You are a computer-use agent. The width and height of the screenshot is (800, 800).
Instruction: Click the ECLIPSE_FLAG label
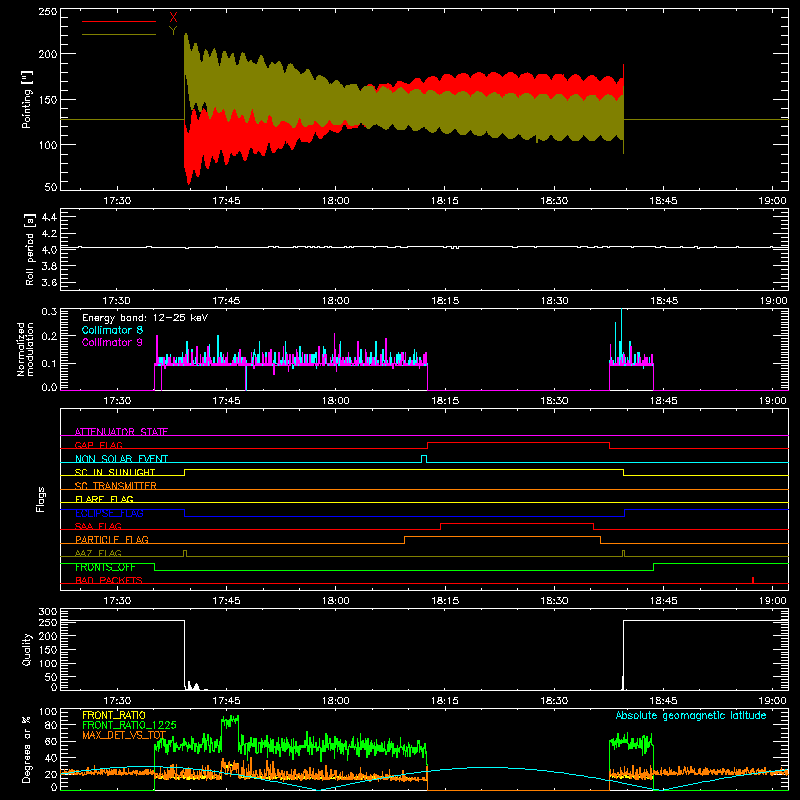pyautogui.click(x=109, y=513)
